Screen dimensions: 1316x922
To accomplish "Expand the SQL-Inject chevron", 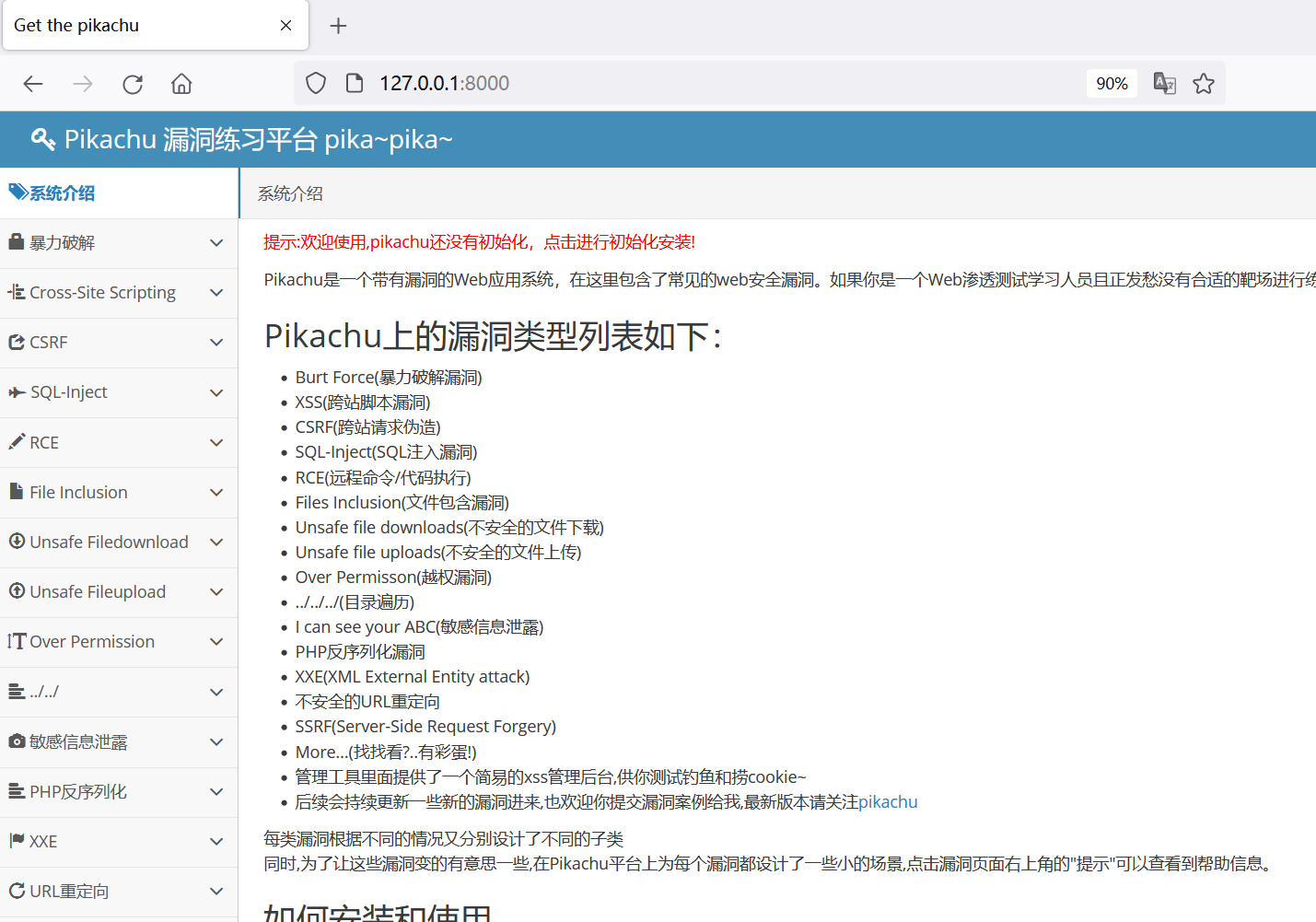I will pos(216,393).
